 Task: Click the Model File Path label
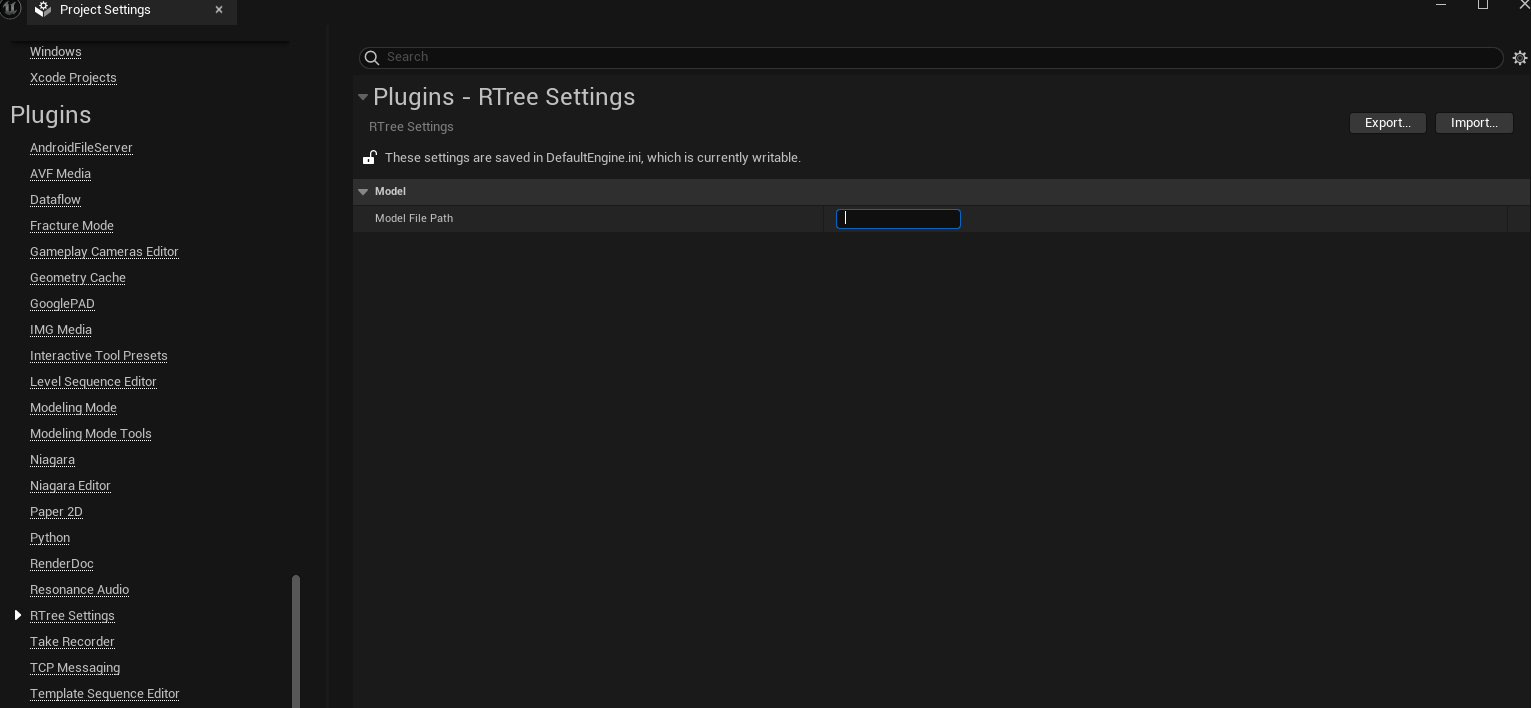414,218
